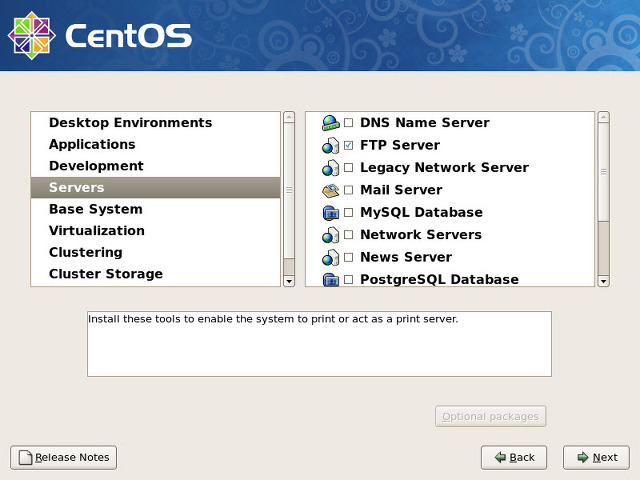This screenshot has height=480, width=640.
Task: Click the print server description text box
Action: click(x=319, y=344)
